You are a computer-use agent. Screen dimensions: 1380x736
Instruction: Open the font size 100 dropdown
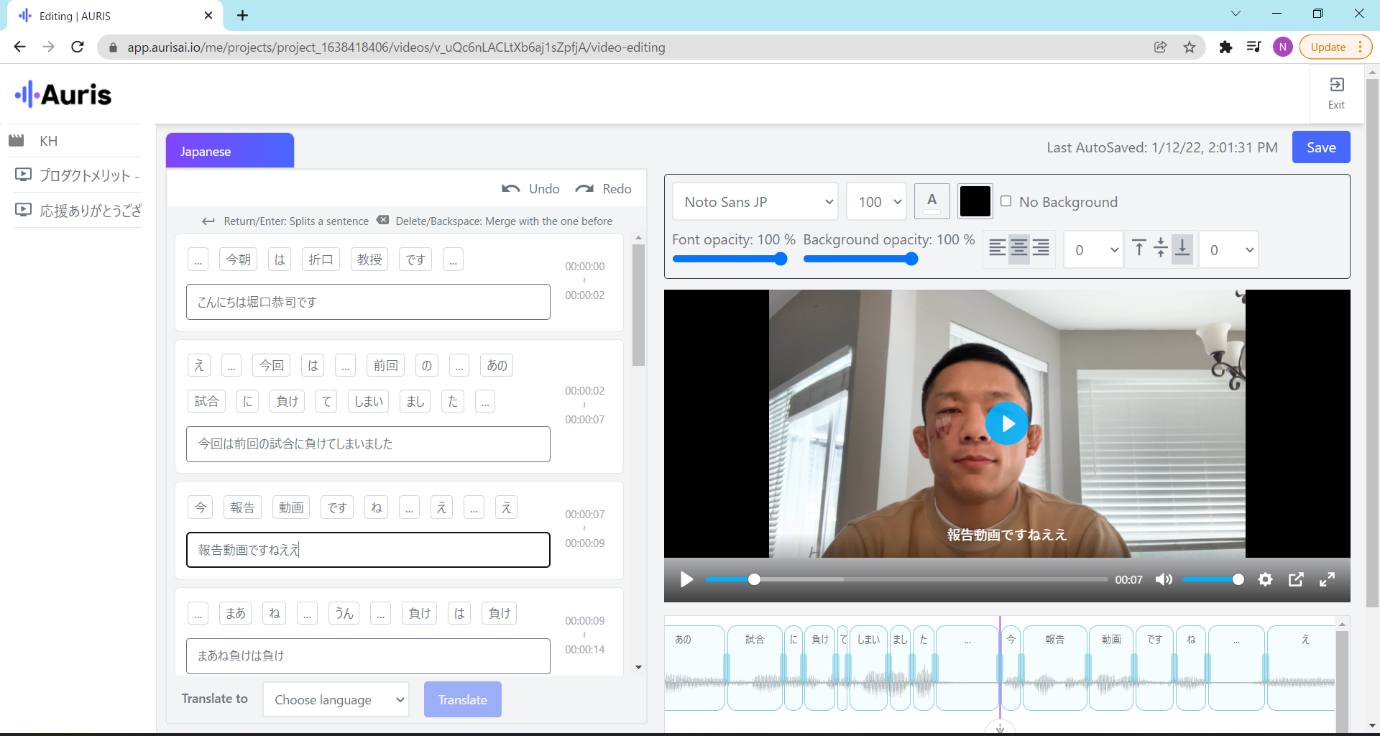876,201
